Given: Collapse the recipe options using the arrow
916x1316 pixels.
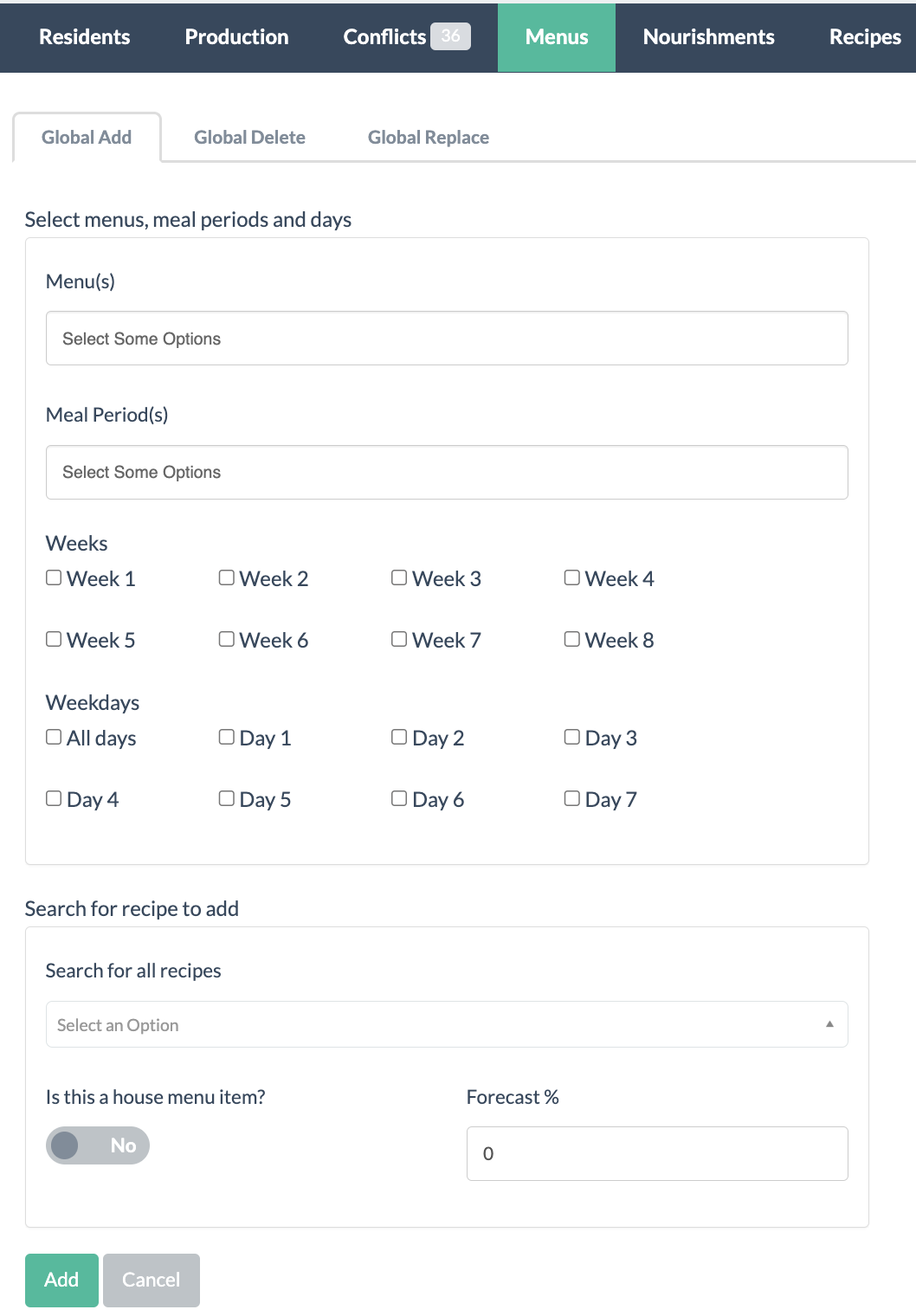Looking at the screenshot, I should pyautogui.click(x=829, y=1023).
